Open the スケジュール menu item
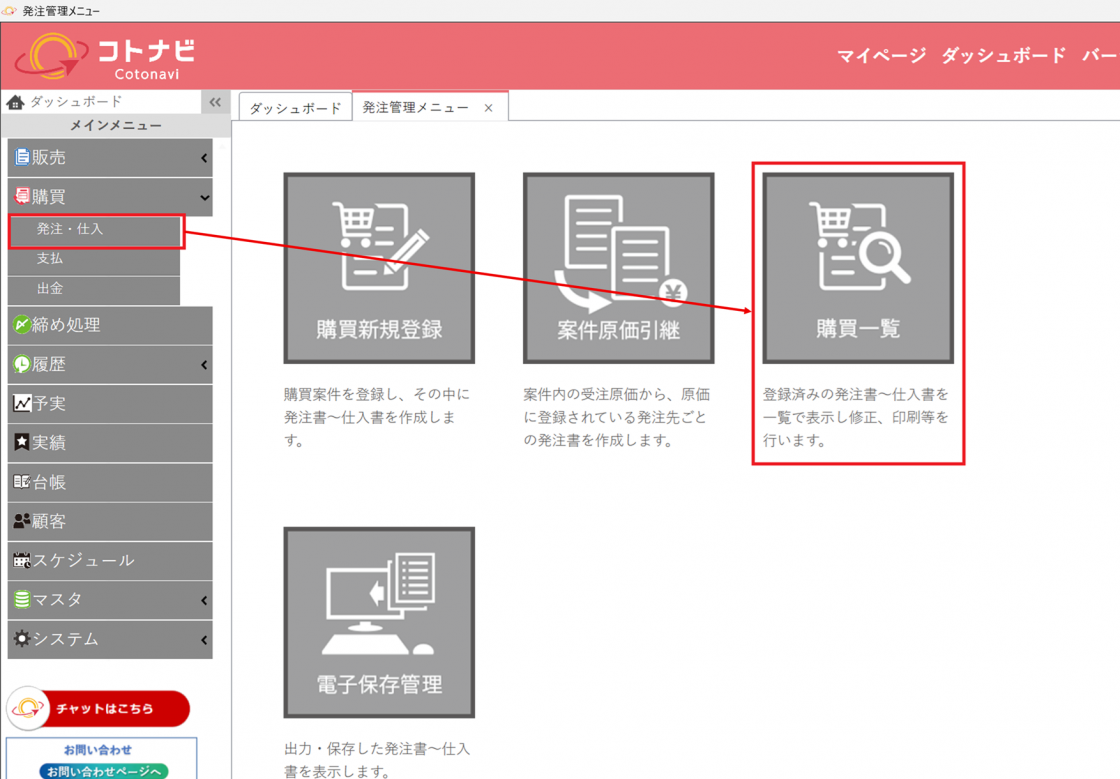 pos(109,560)
